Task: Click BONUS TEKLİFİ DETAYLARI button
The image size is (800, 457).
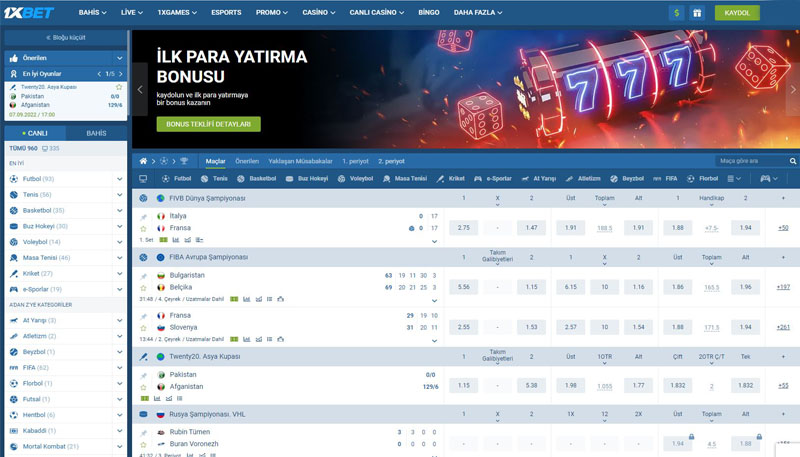Action: coord(208,124)
